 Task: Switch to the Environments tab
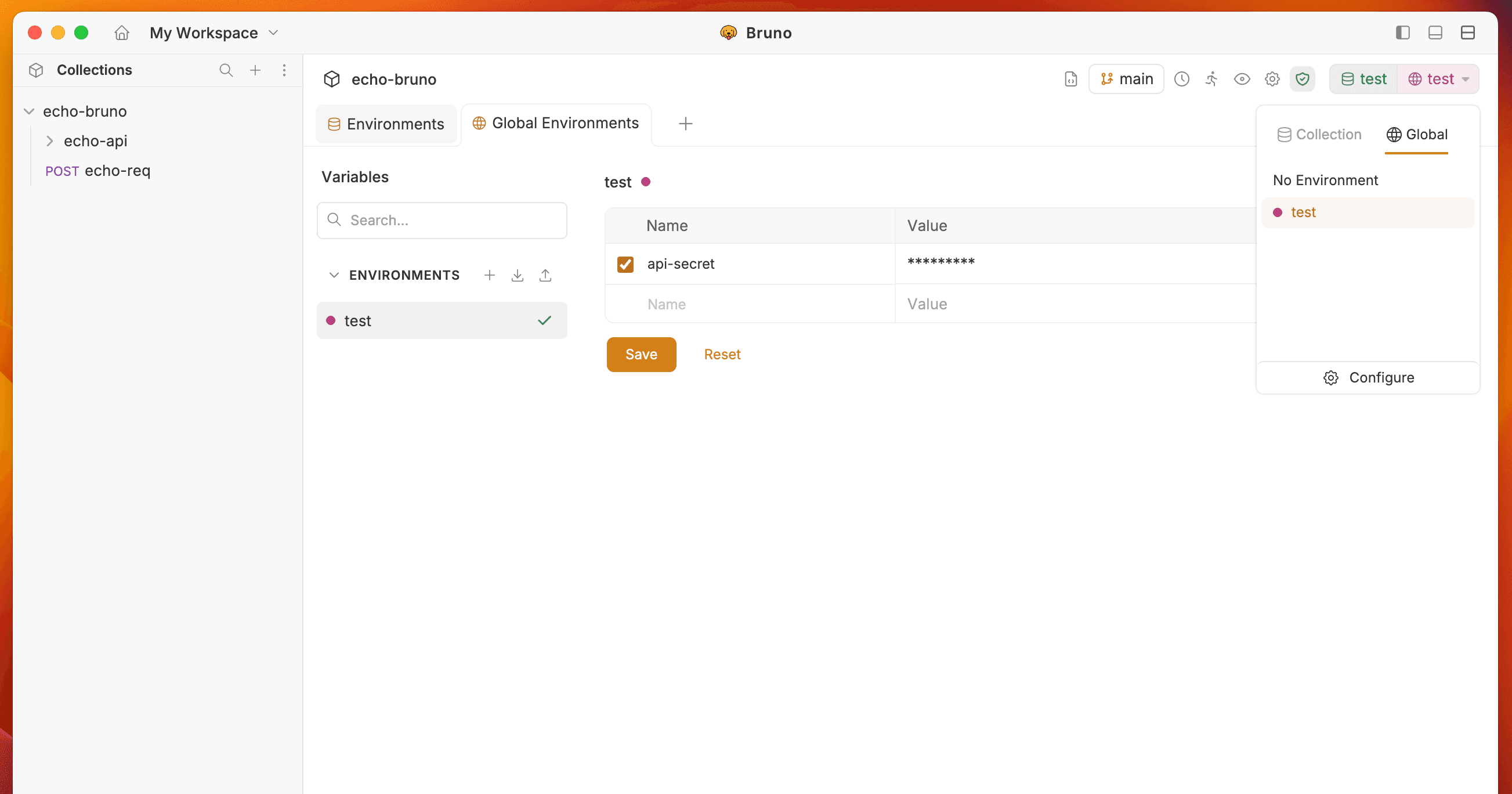(x=386, y=124)
